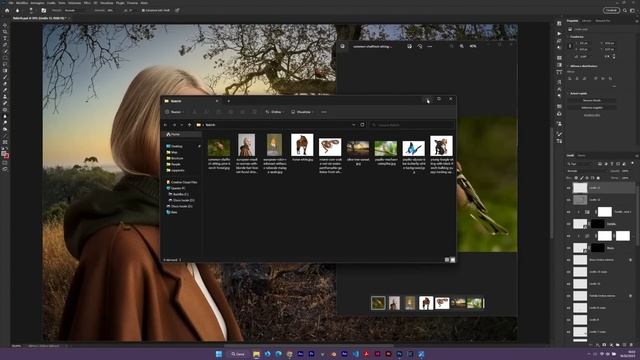This screenshot has height=360, width=640.
Task: Open the Ordina sort dropdown in File Explorer
Action: 275,112
